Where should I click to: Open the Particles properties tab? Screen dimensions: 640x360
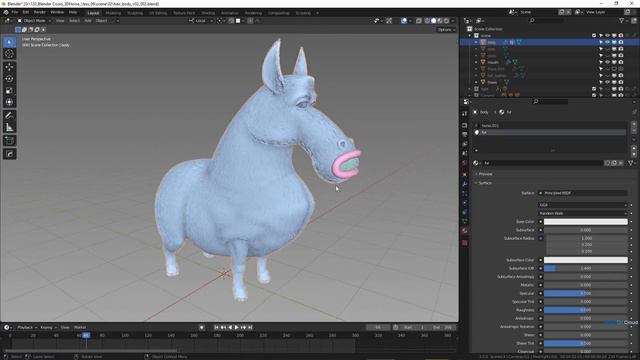coord(464,193)
